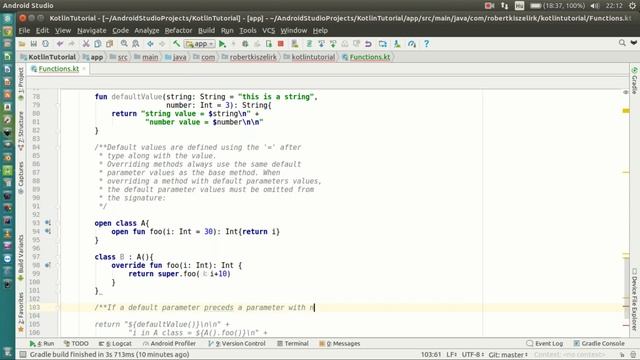640x360 pixels.
Task: Click the Synchronize toolbar icon
Action: pos(45,44)
